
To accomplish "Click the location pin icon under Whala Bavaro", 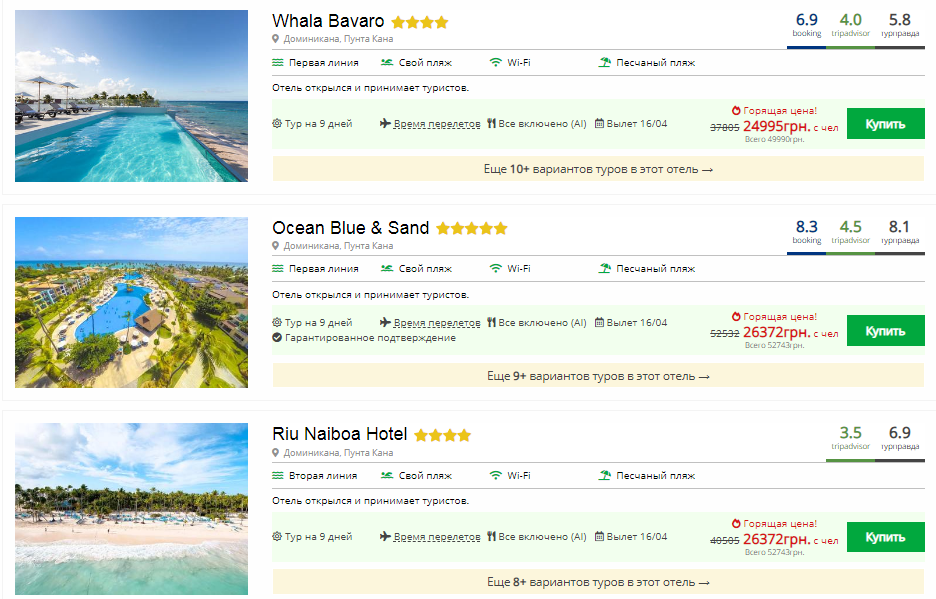I will point(276,39).
